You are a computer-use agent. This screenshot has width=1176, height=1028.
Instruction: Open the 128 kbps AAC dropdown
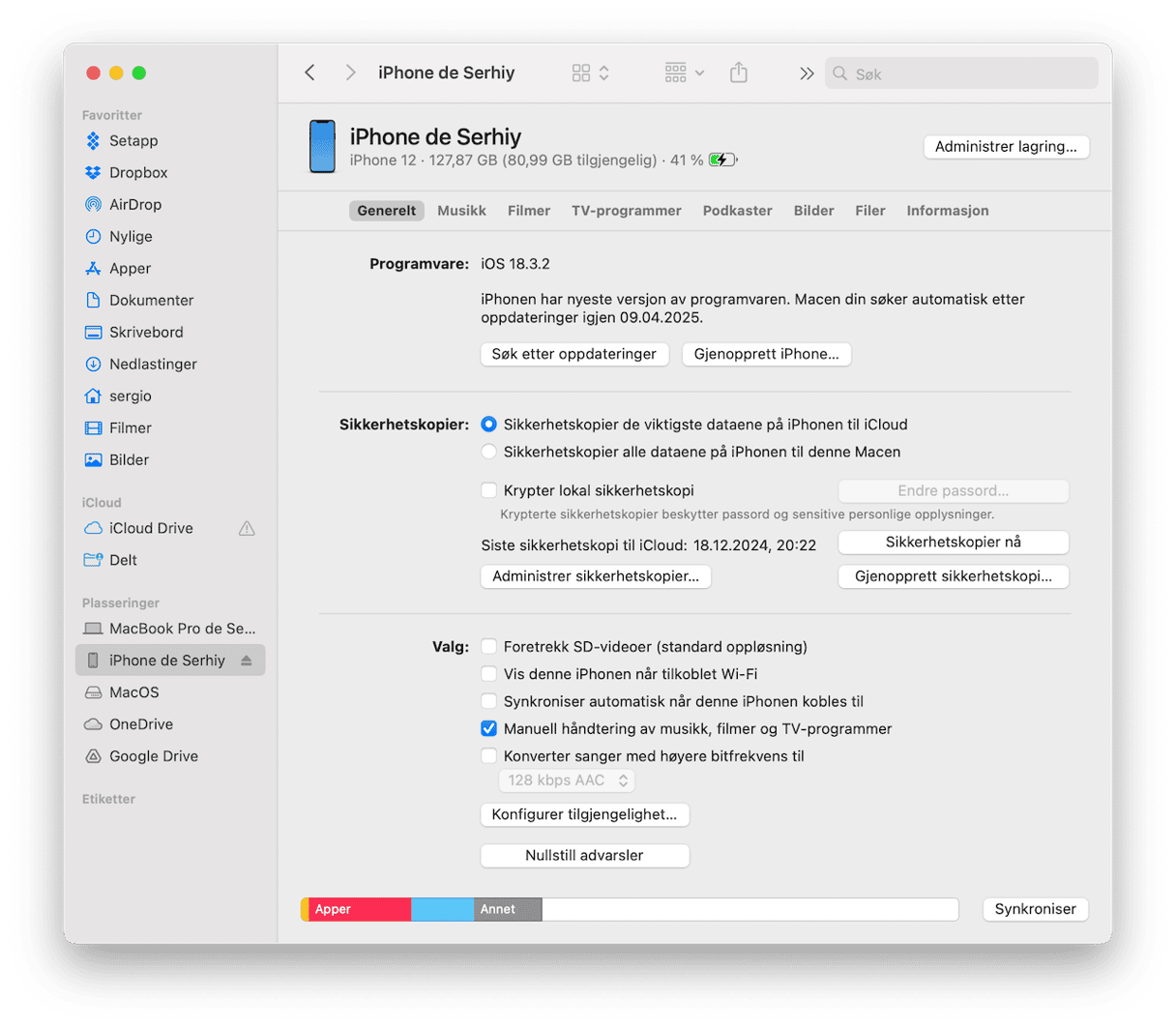pos(568,780)
